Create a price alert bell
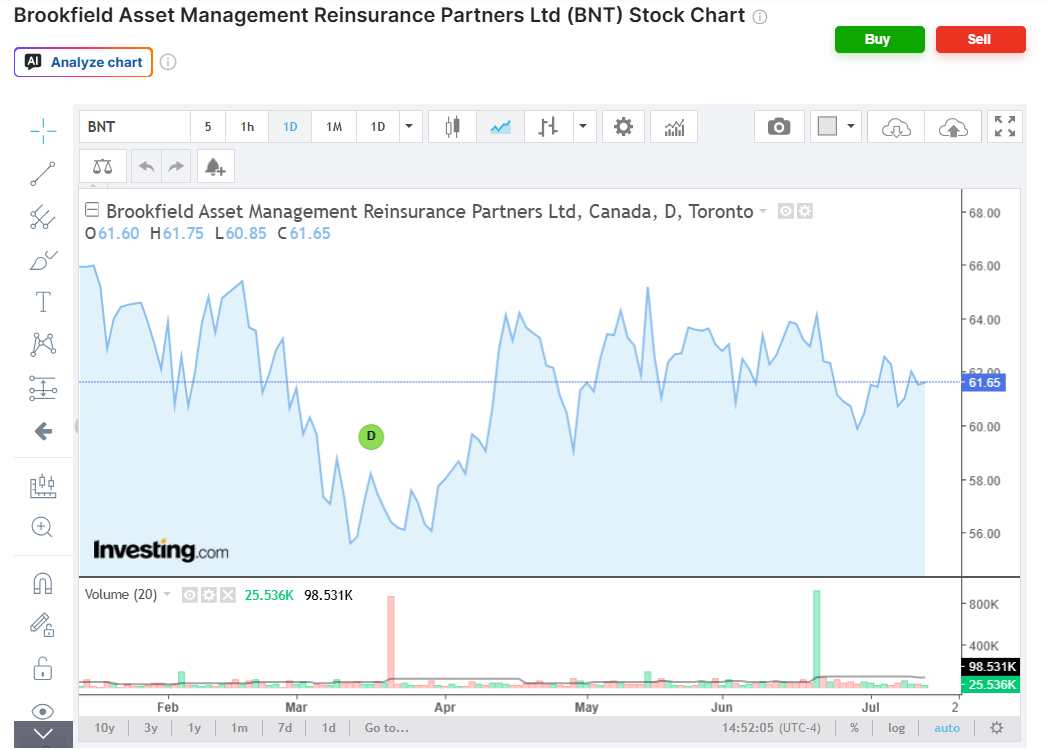This screenshot has height=750, width=1047. click(x=215, y=166)
